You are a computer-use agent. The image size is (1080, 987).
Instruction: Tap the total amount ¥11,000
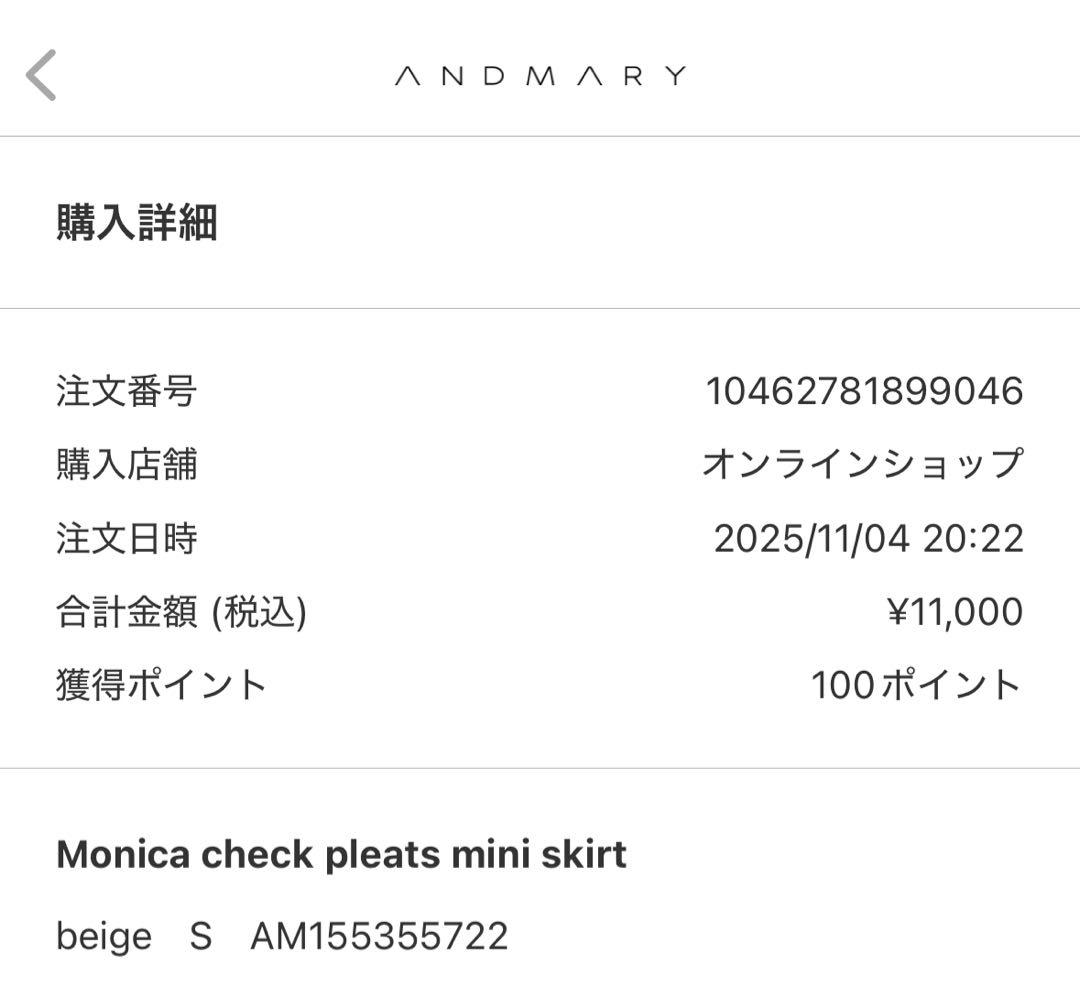click(x=955, y=612)
